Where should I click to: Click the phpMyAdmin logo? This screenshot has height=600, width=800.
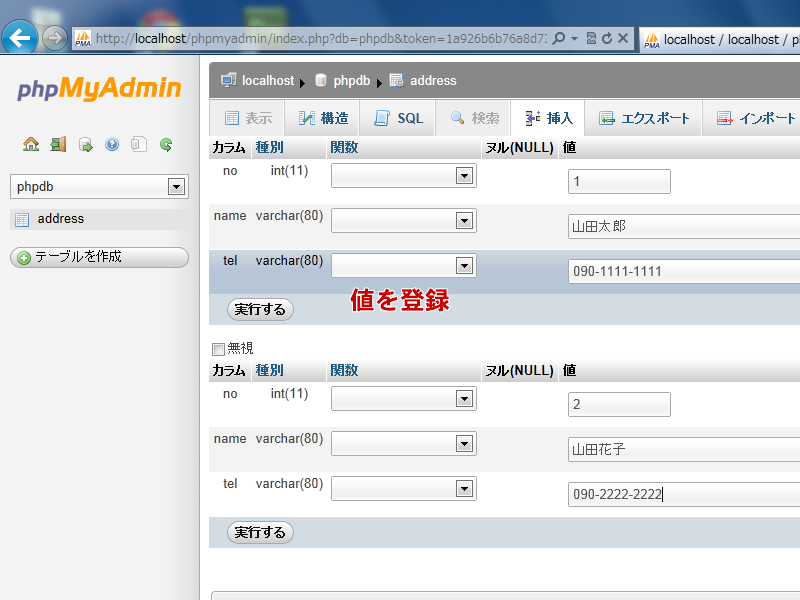pyautogui.click(x=99, y=89)
